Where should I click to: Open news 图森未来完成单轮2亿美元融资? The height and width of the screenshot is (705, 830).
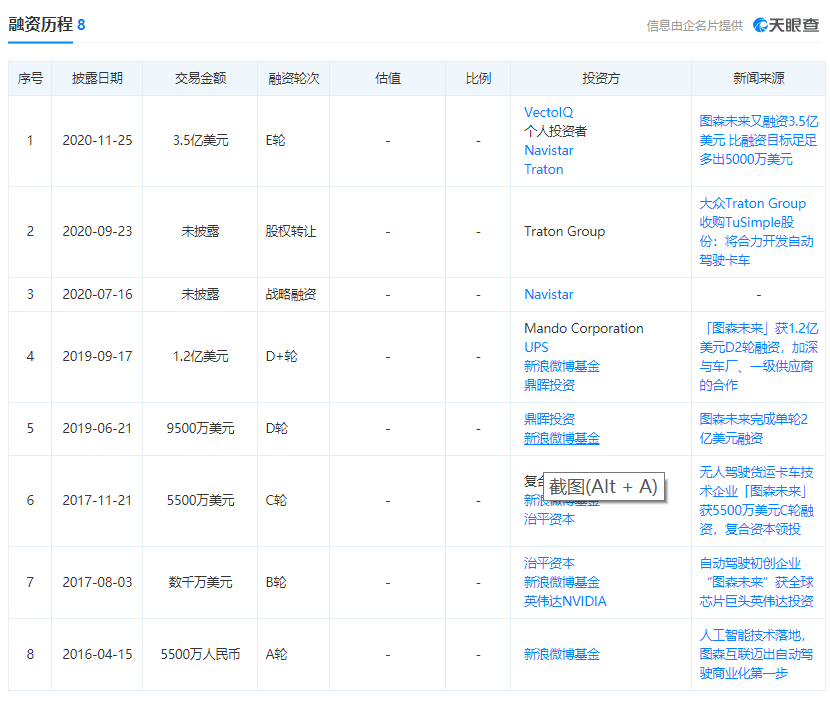point(753,429)
